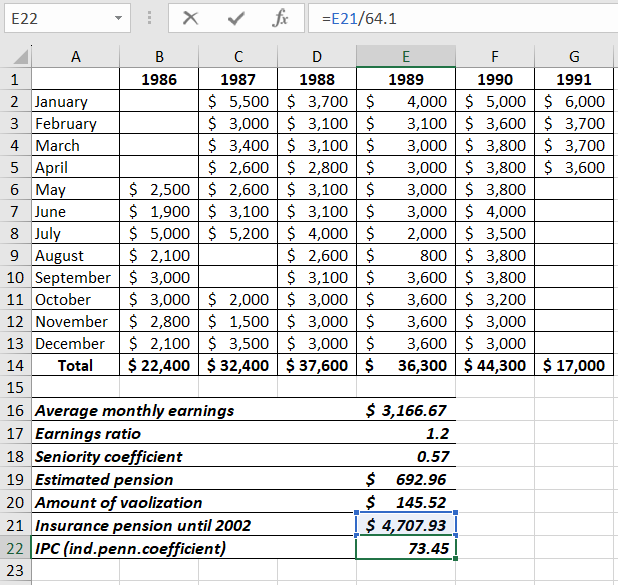Click the 1987 total $32,400

point(238,365)
